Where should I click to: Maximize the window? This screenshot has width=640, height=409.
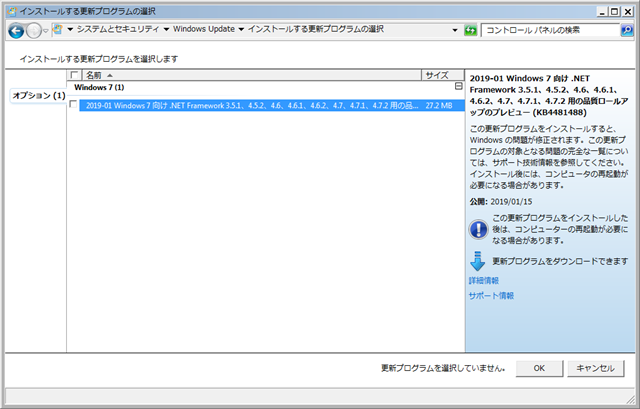(614, 12)
